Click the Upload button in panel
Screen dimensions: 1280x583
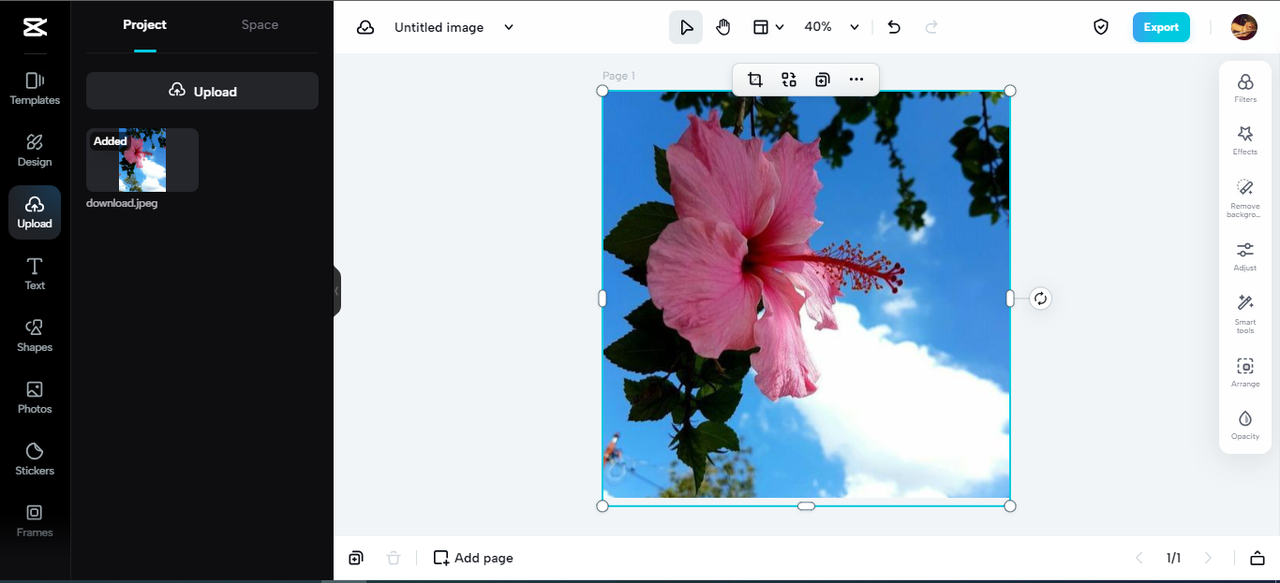(x=202, y=91)
